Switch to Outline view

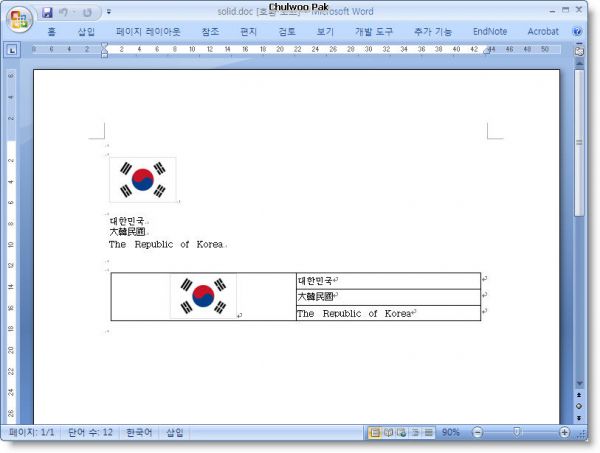pos(415,432)
